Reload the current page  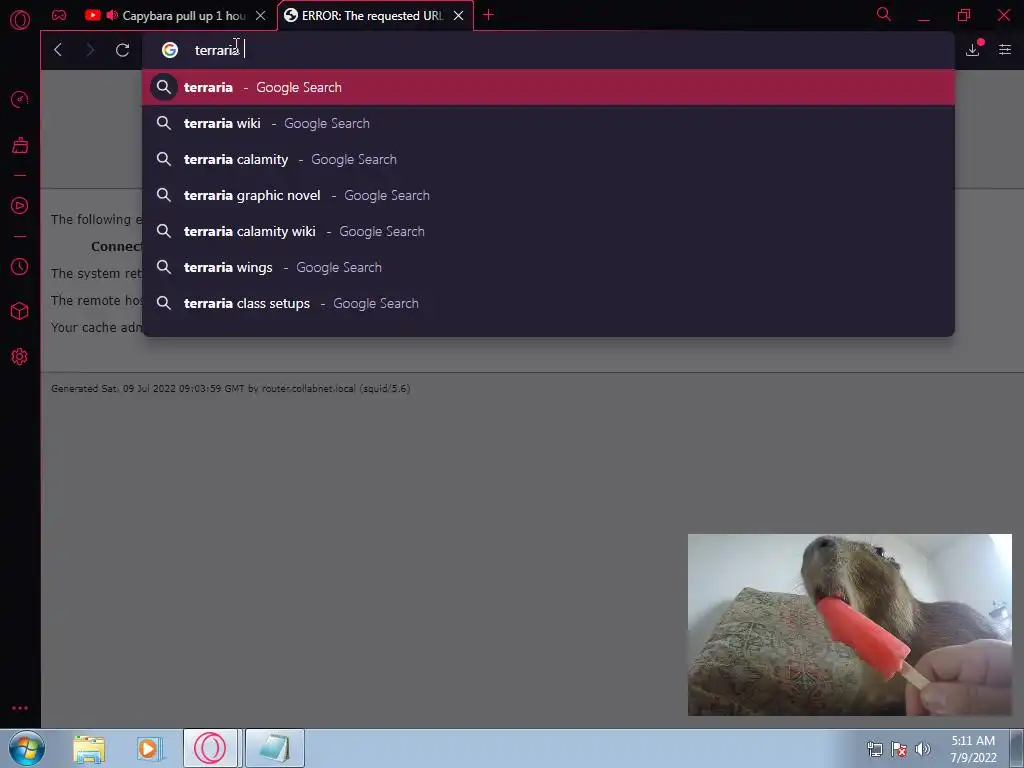122,50
